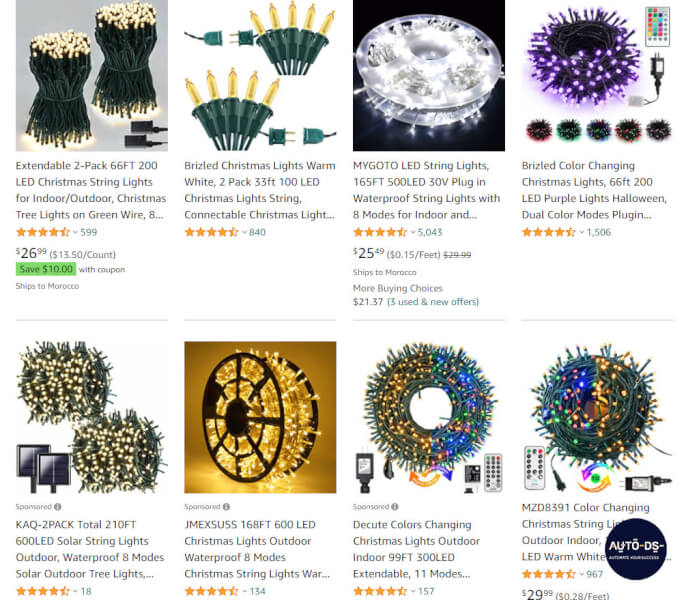Click the Sponsored info icon under Decute lights
Image resolution: width=686 pixels, height=600 pixels.
[395, 507]
